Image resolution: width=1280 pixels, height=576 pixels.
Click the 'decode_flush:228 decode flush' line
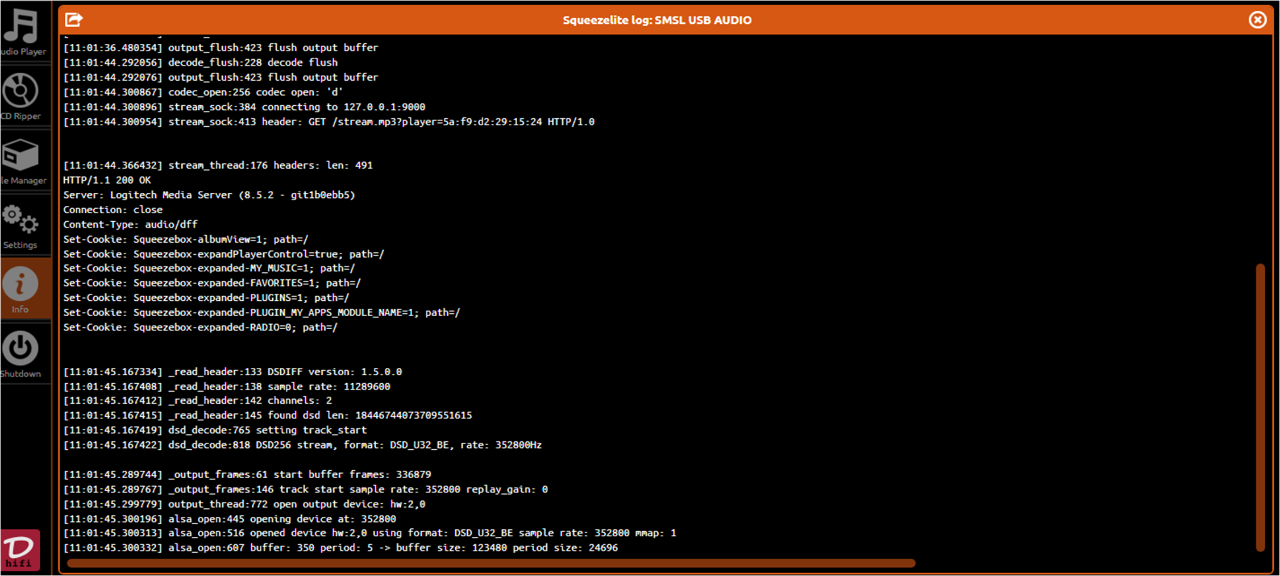pos(200,62)
